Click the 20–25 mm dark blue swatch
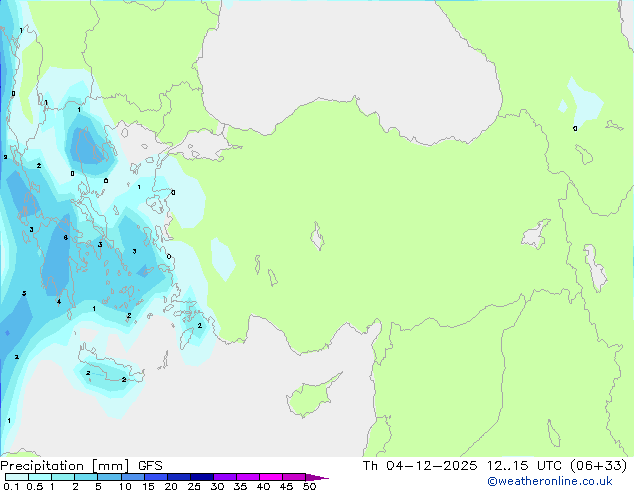Image resolution: width=634 pixels, height=490 pixels. (x=179, y=477)
